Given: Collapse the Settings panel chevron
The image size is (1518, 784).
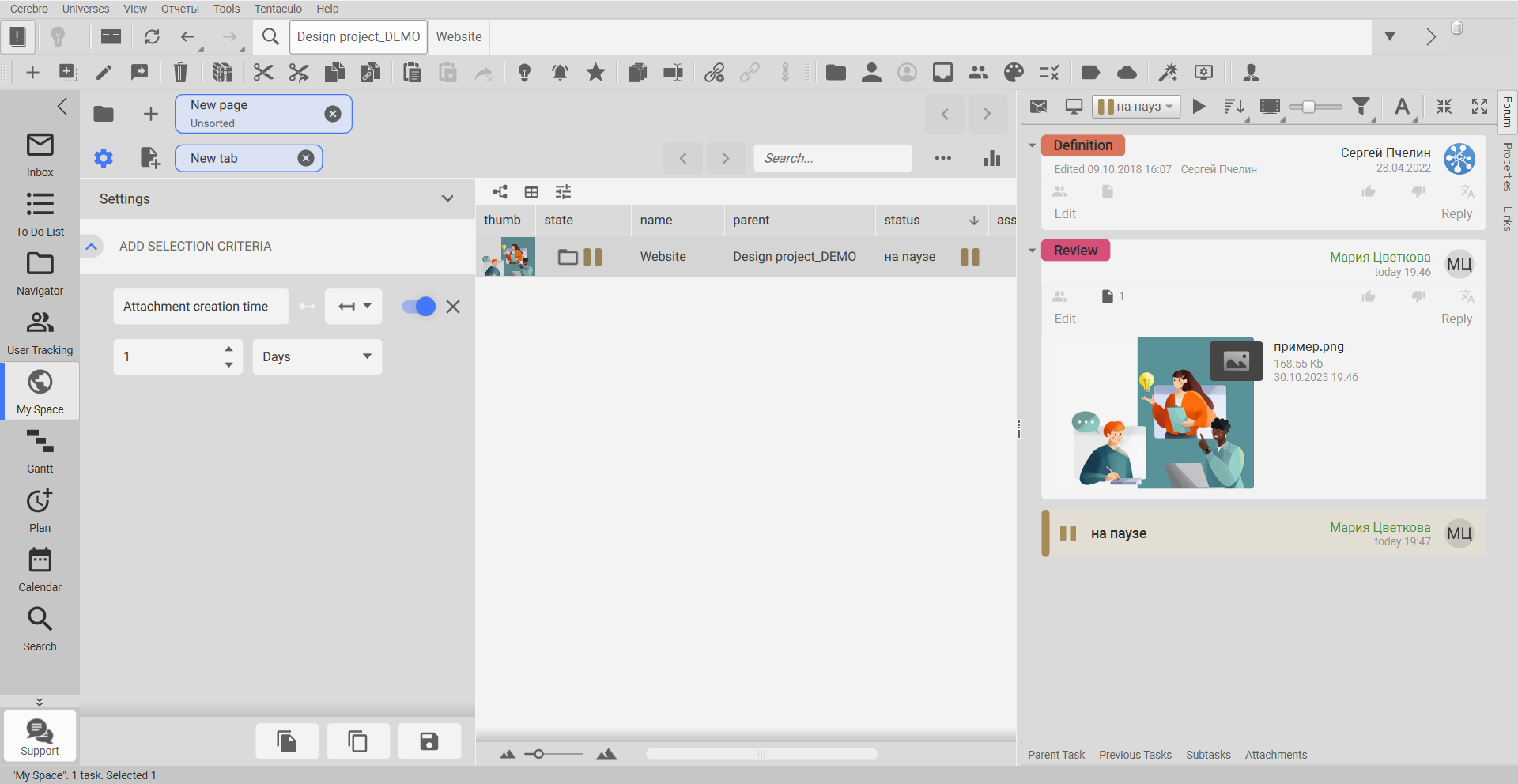Looking at the screenshot, I should click(x=447, y=198).
